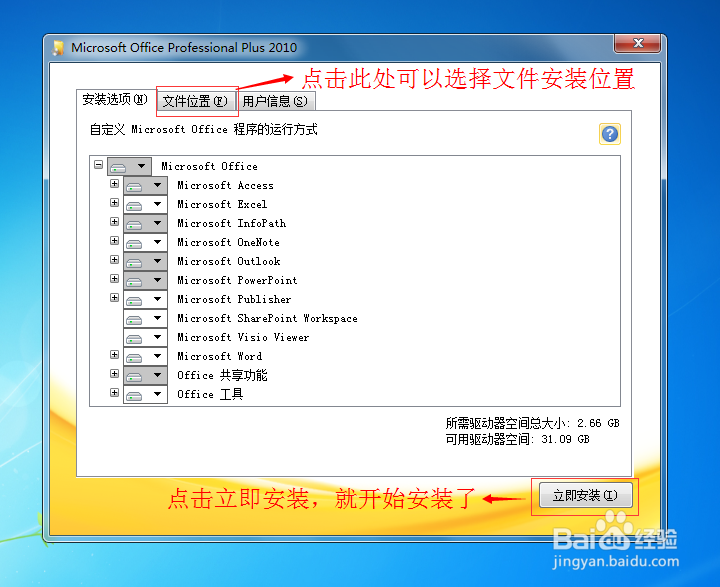Select Microsoft Office root label
The image size is (720, 587).
[x=209, y=166]
